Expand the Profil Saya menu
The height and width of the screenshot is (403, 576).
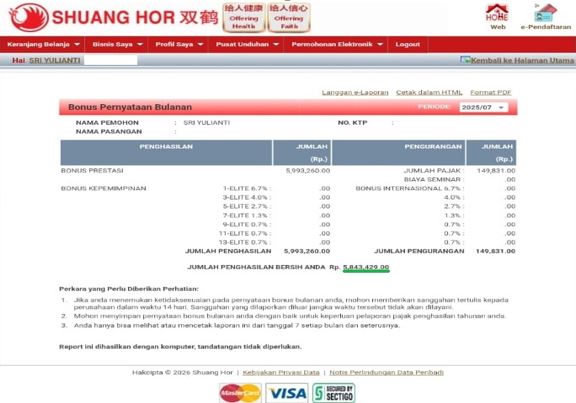[179, 44]
